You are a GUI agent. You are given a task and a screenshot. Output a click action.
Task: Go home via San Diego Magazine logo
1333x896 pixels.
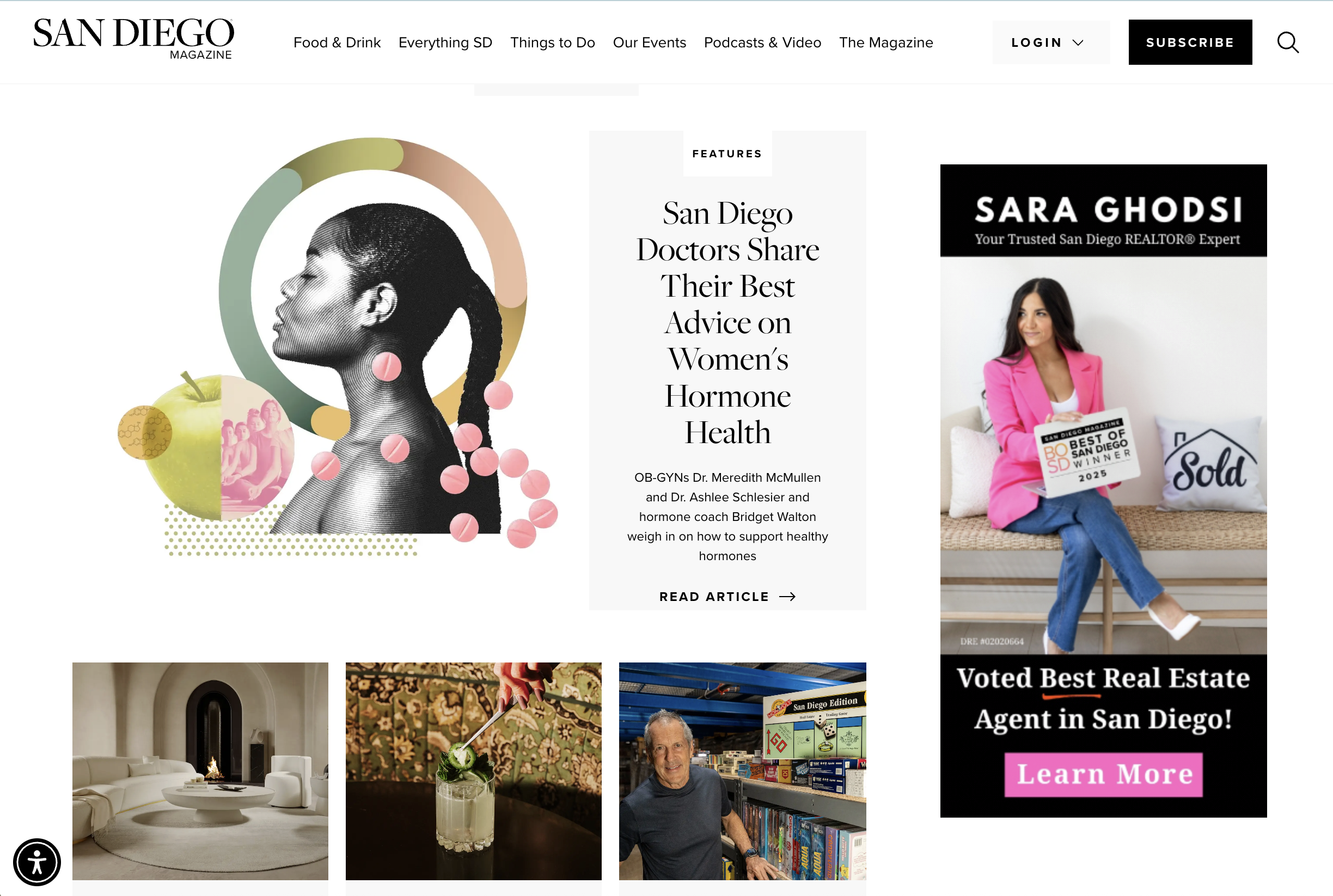coord(133,38)
